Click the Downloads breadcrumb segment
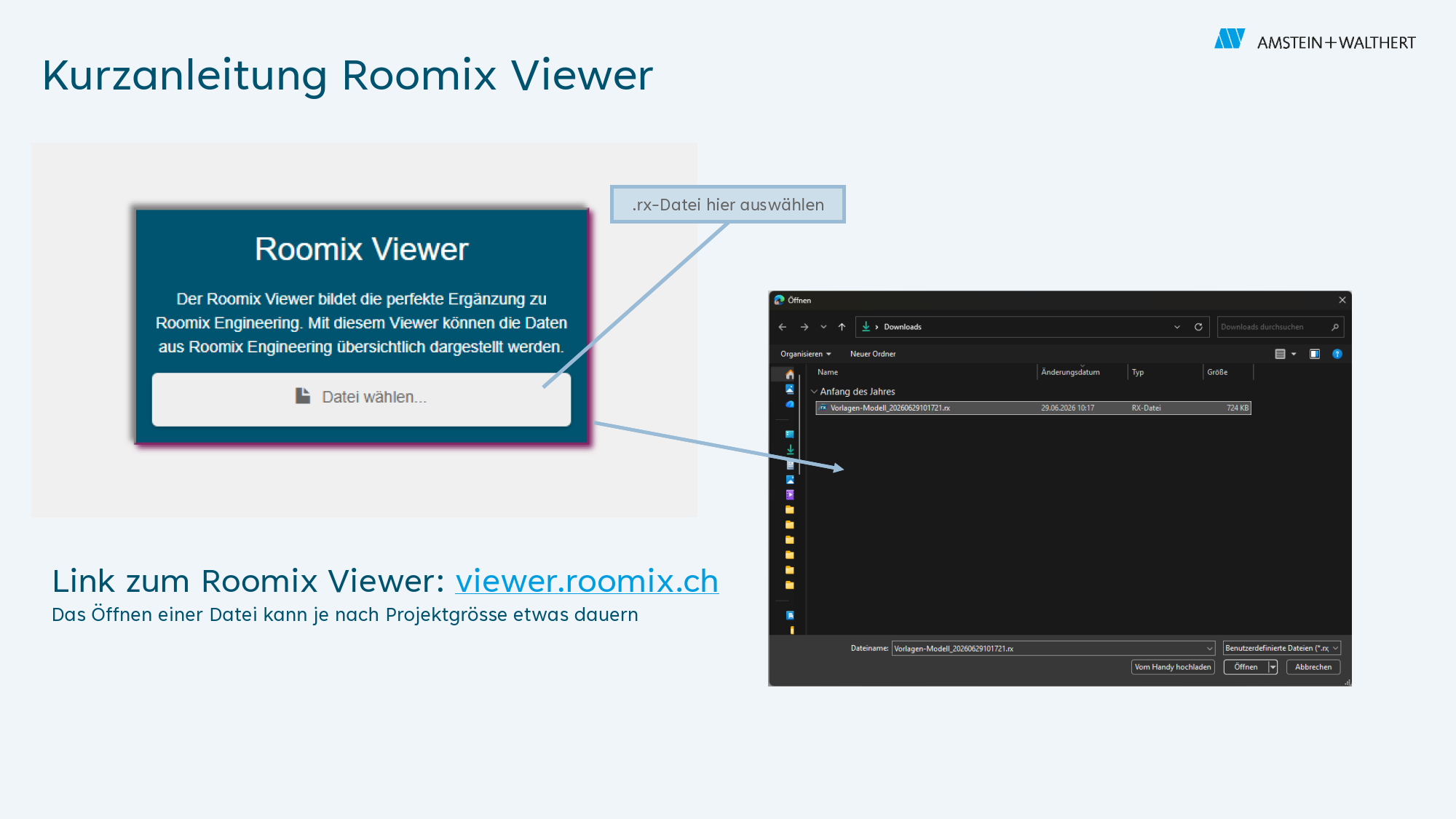Viewport: 1456px width, 819px height. pyautogui.click(x=903, y=327)
